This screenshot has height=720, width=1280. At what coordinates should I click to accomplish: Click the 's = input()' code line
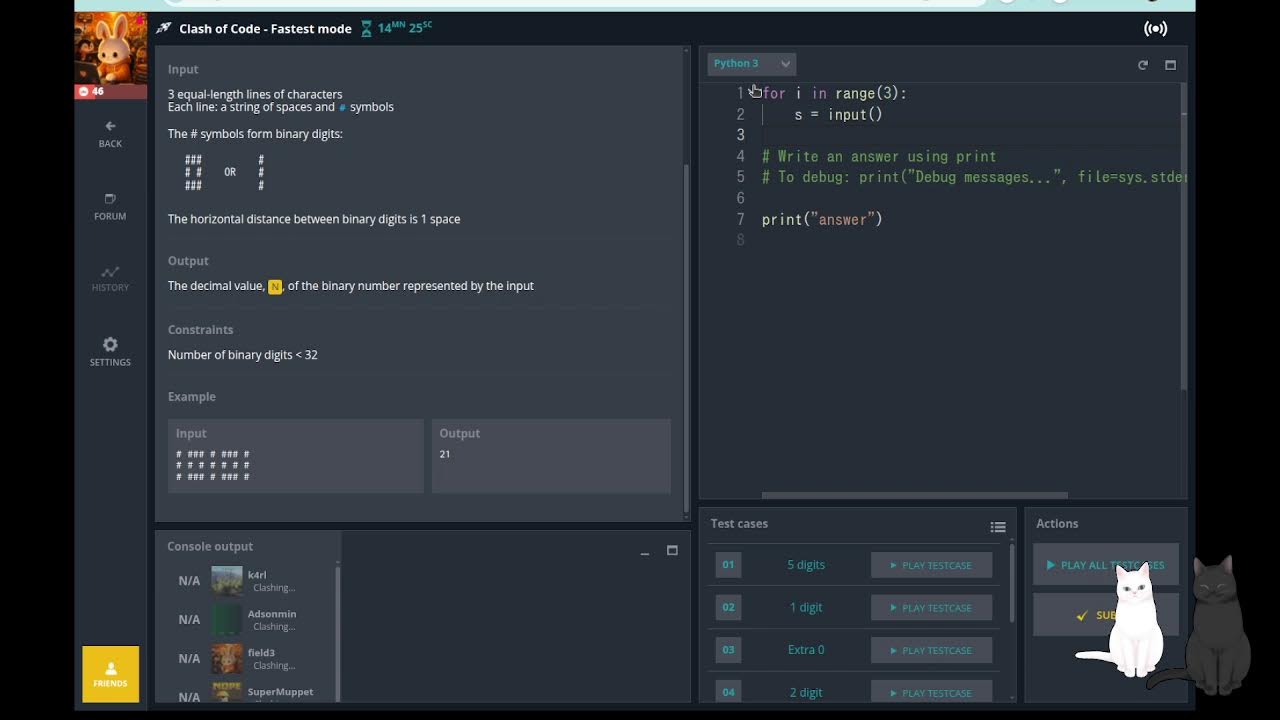[838, 114]
